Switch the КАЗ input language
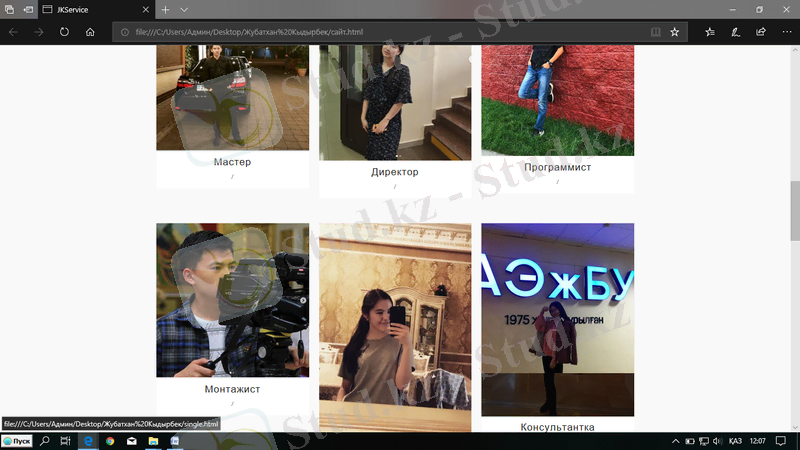Viewport: 800px width, 450px height. click(x=735, y=441)
